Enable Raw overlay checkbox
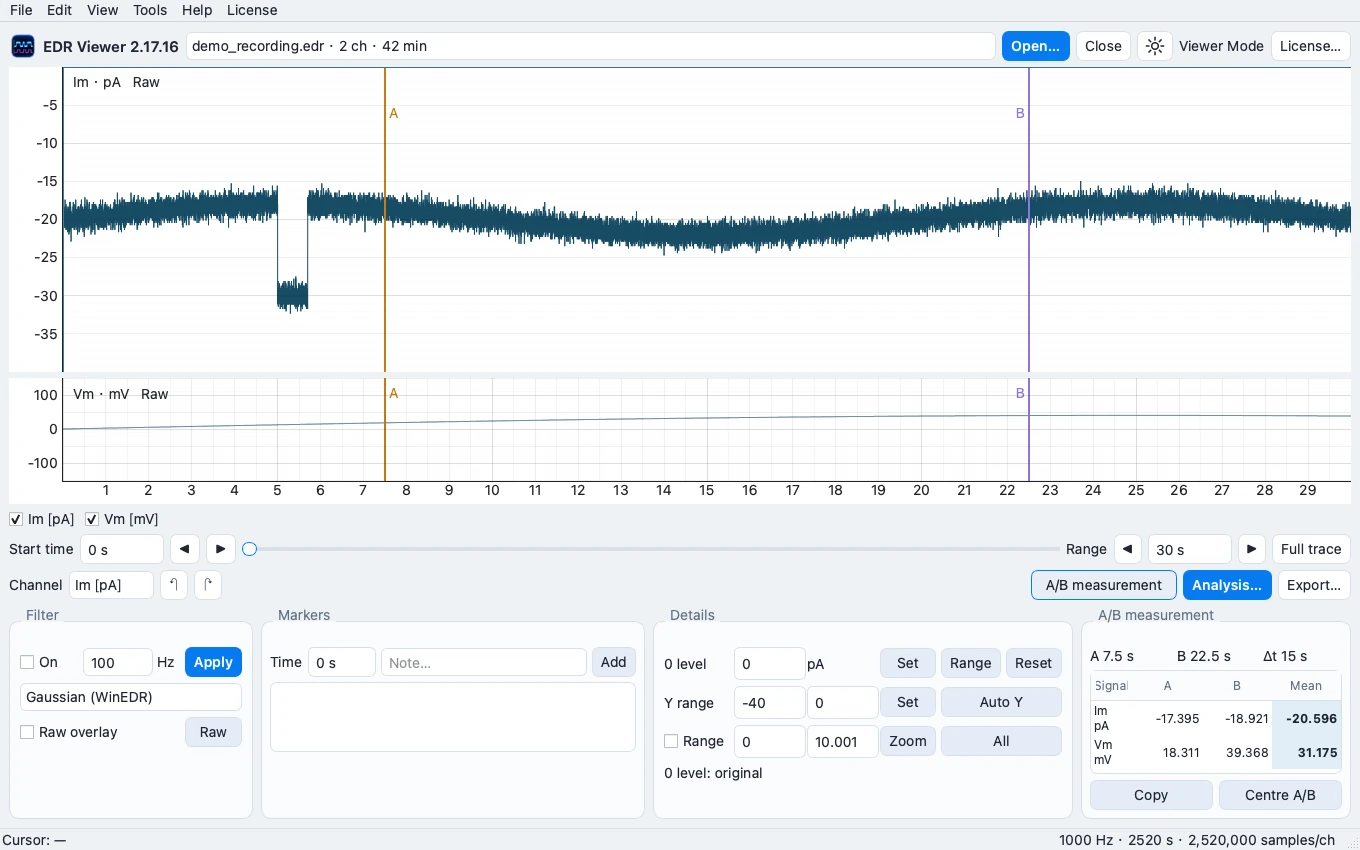Screen dimensions: 1360x850 pyautogui.click(x=27, y=732)
